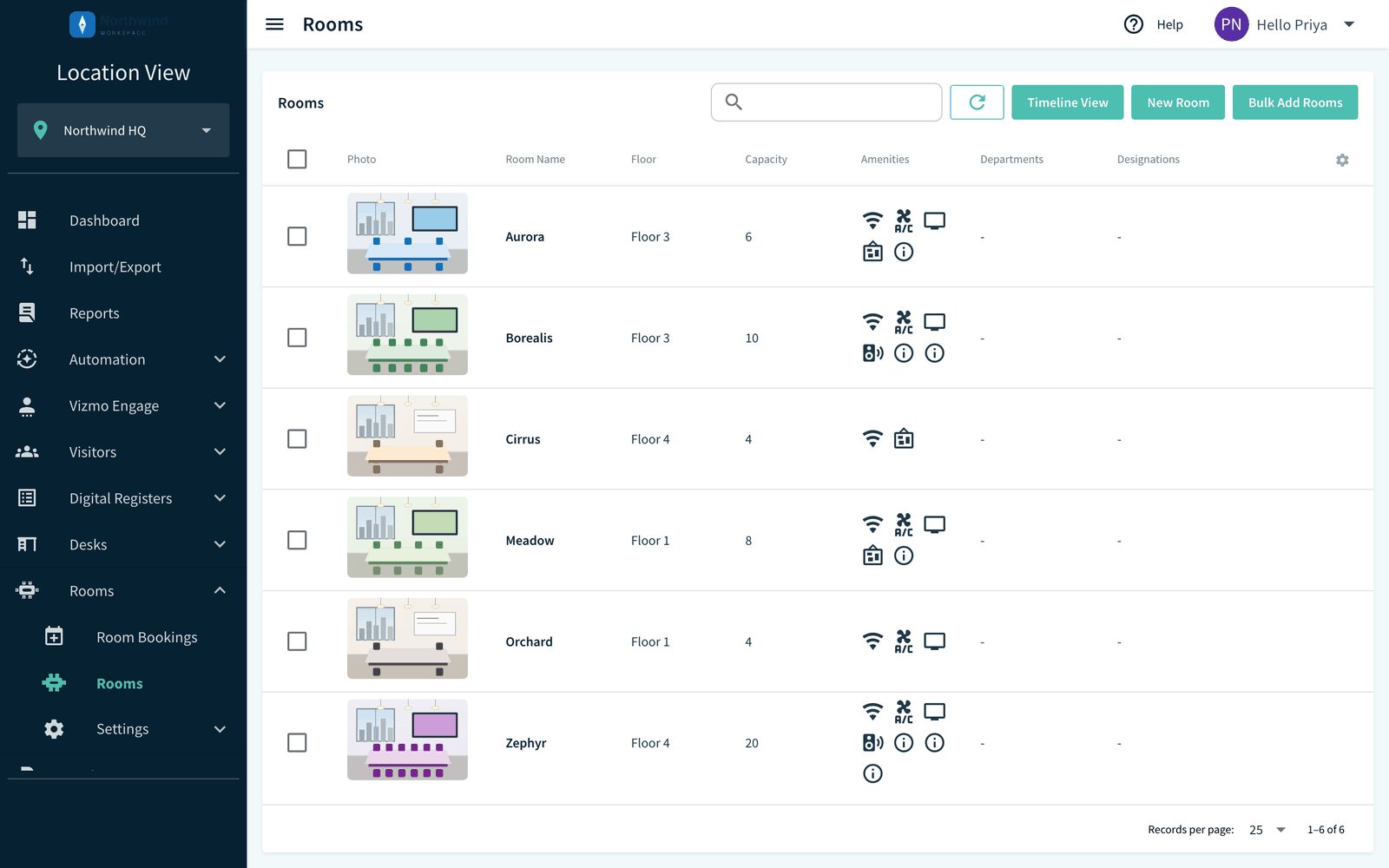Expand the Digital Registers section

pyautogui.click(x=123, y=498)
